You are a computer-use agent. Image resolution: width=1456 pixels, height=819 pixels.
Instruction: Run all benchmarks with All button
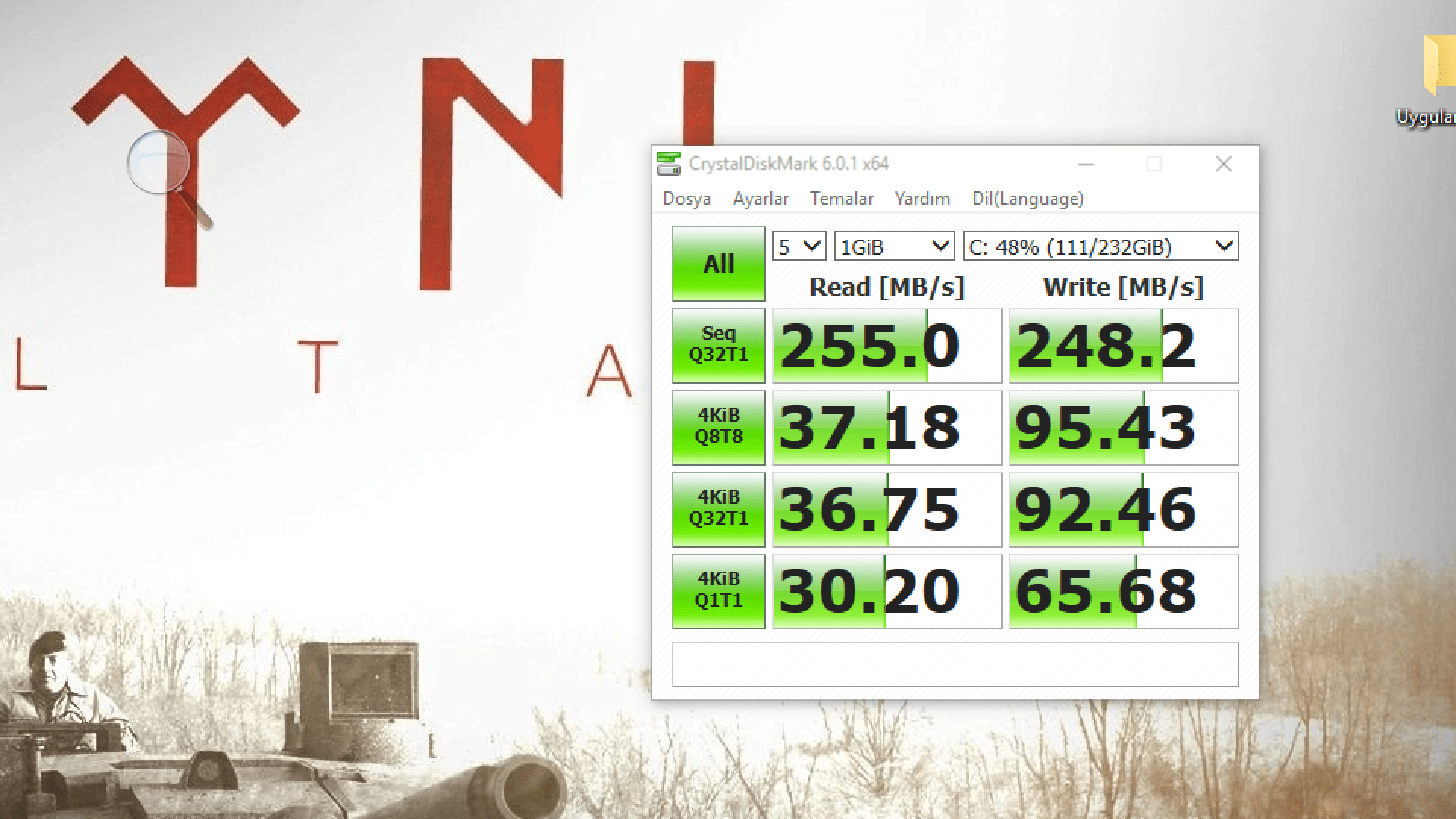point(718,264)
